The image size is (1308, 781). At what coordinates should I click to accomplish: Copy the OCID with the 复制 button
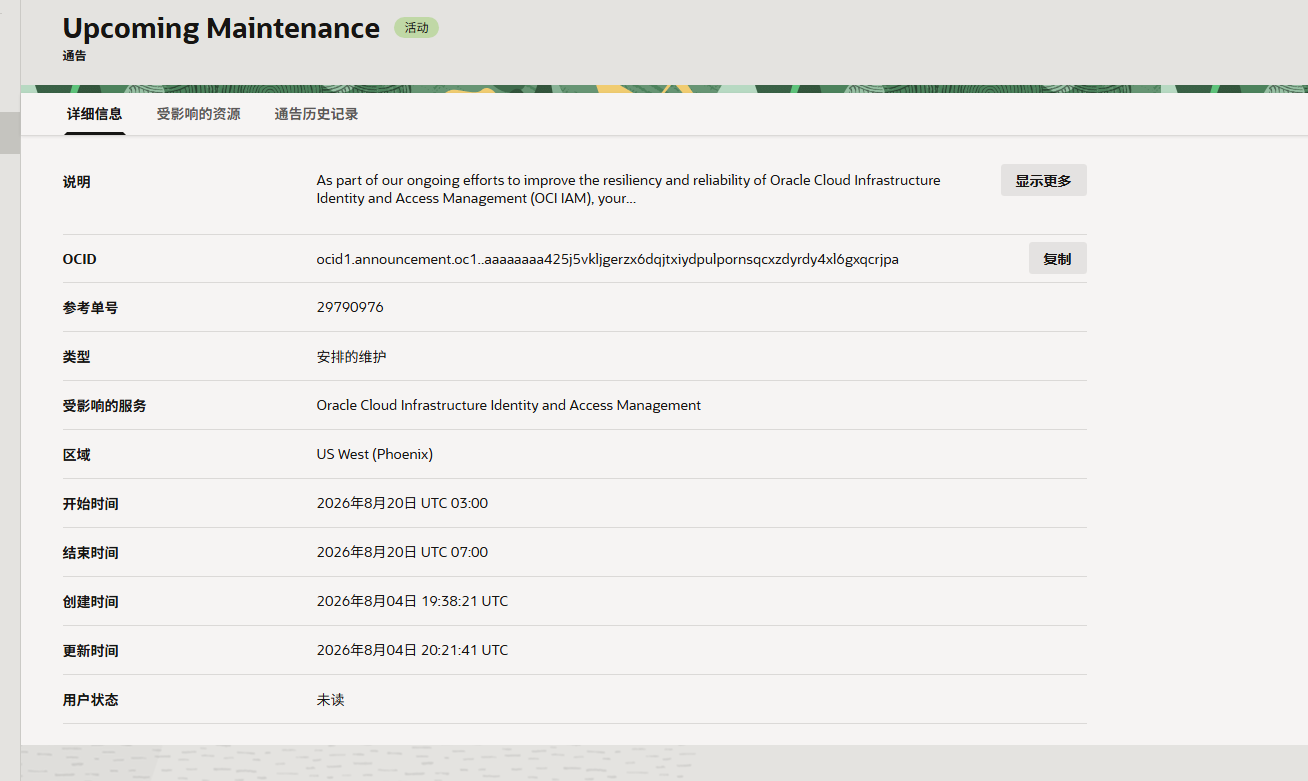pos(1057,259)
